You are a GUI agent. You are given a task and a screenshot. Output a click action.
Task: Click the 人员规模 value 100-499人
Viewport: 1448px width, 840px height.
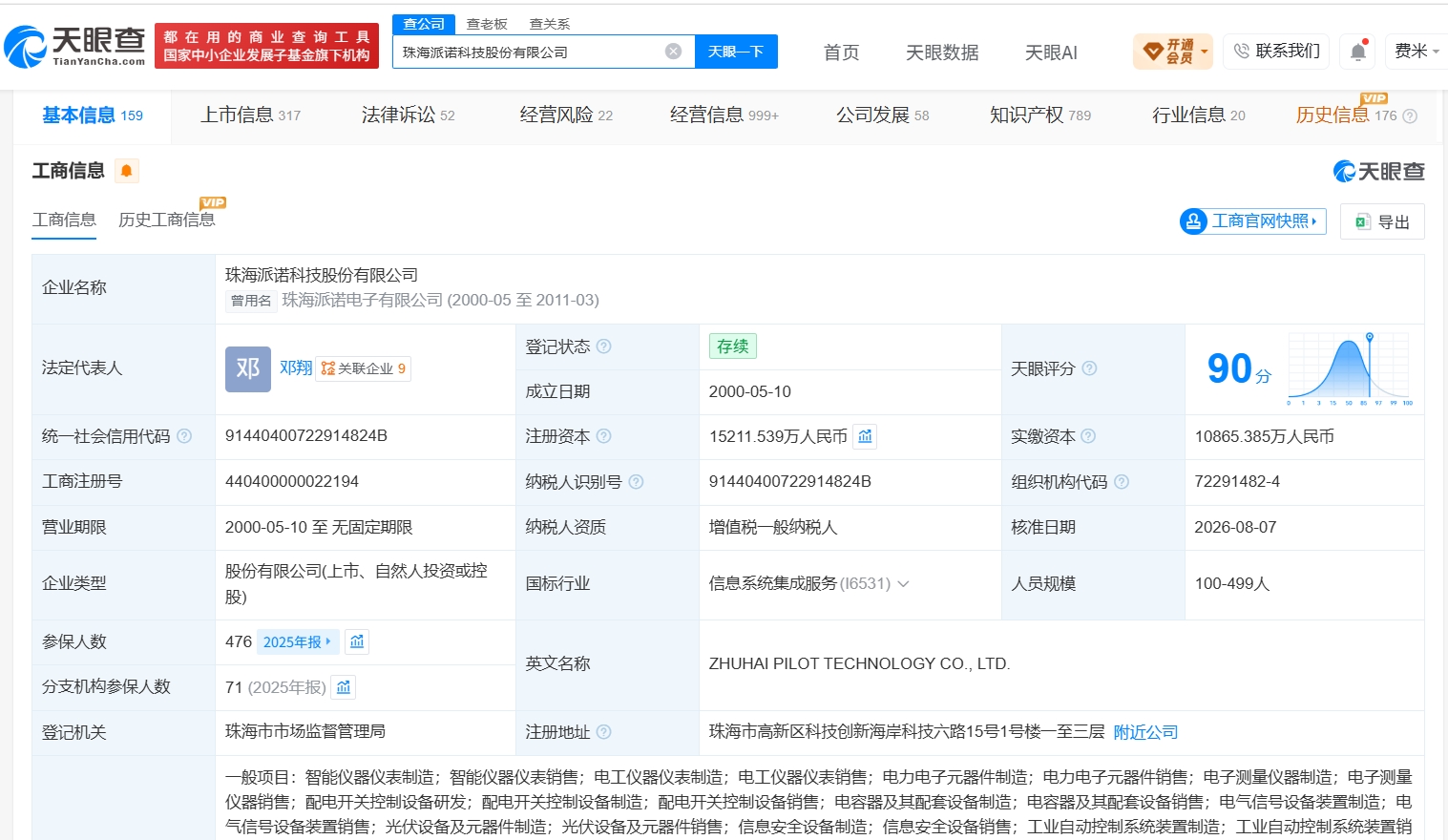(1232, 583)
